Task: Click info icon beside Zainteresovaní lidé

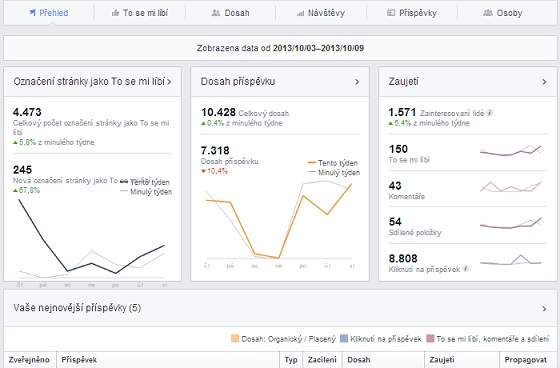Action: point(490,113)
